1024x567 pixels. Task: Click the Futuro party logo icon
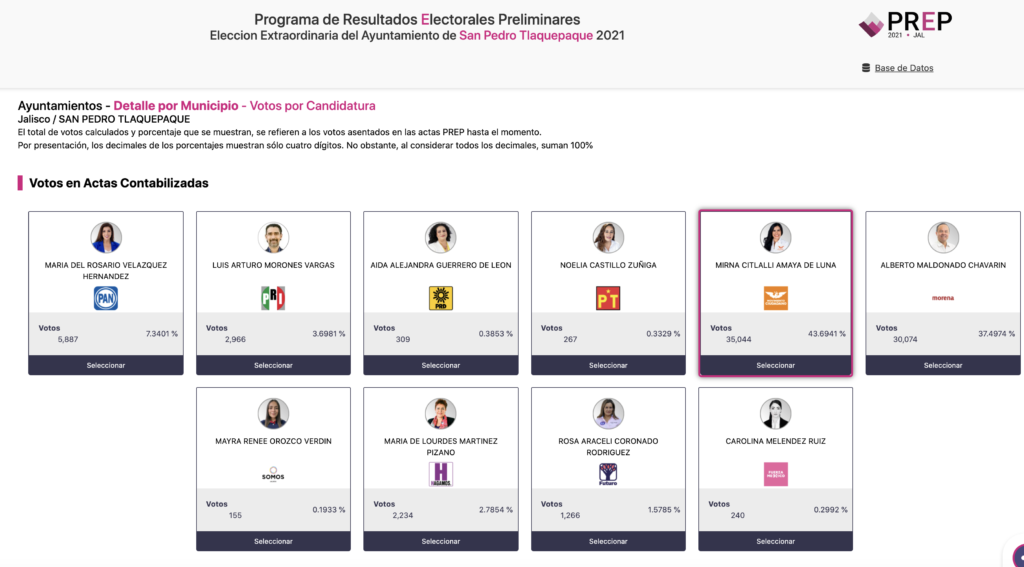click(608, 474)
